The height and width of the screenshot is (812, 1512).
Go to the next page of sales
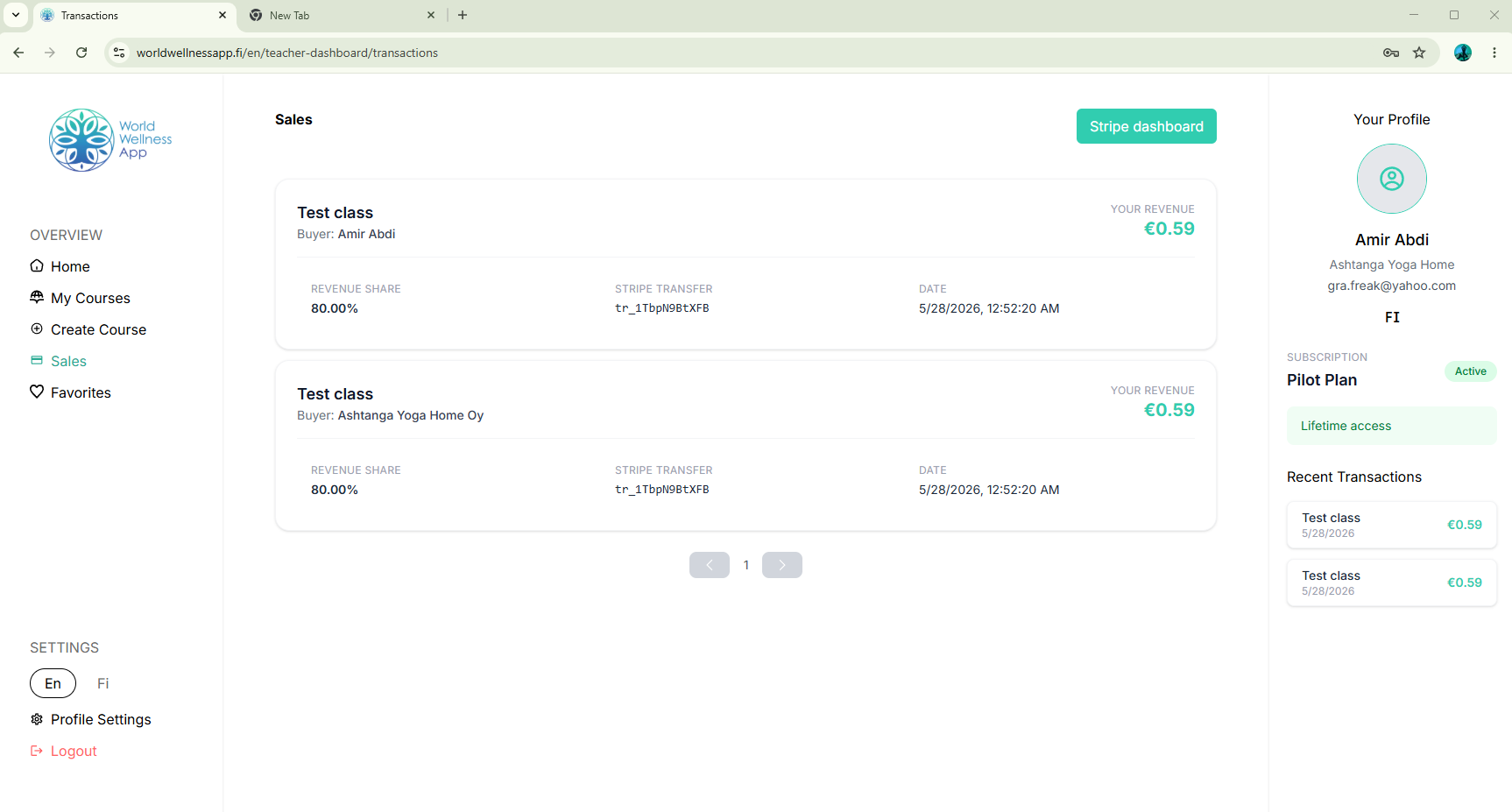[782, 565]
